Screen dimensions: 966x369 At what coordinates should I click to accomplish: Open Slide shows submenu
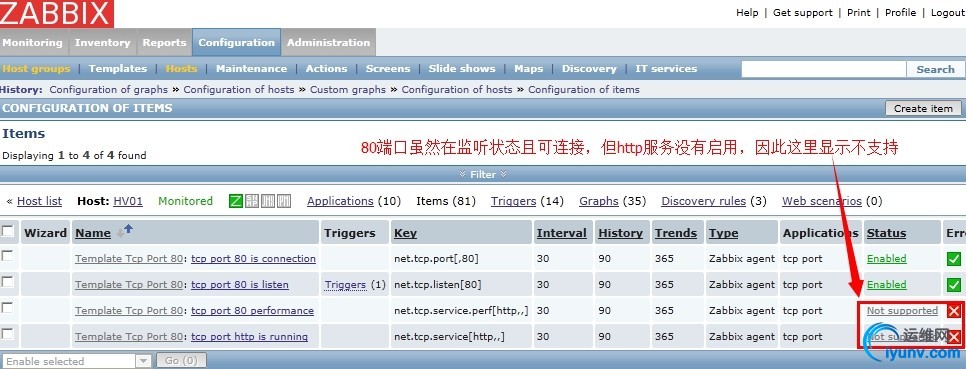462,68
